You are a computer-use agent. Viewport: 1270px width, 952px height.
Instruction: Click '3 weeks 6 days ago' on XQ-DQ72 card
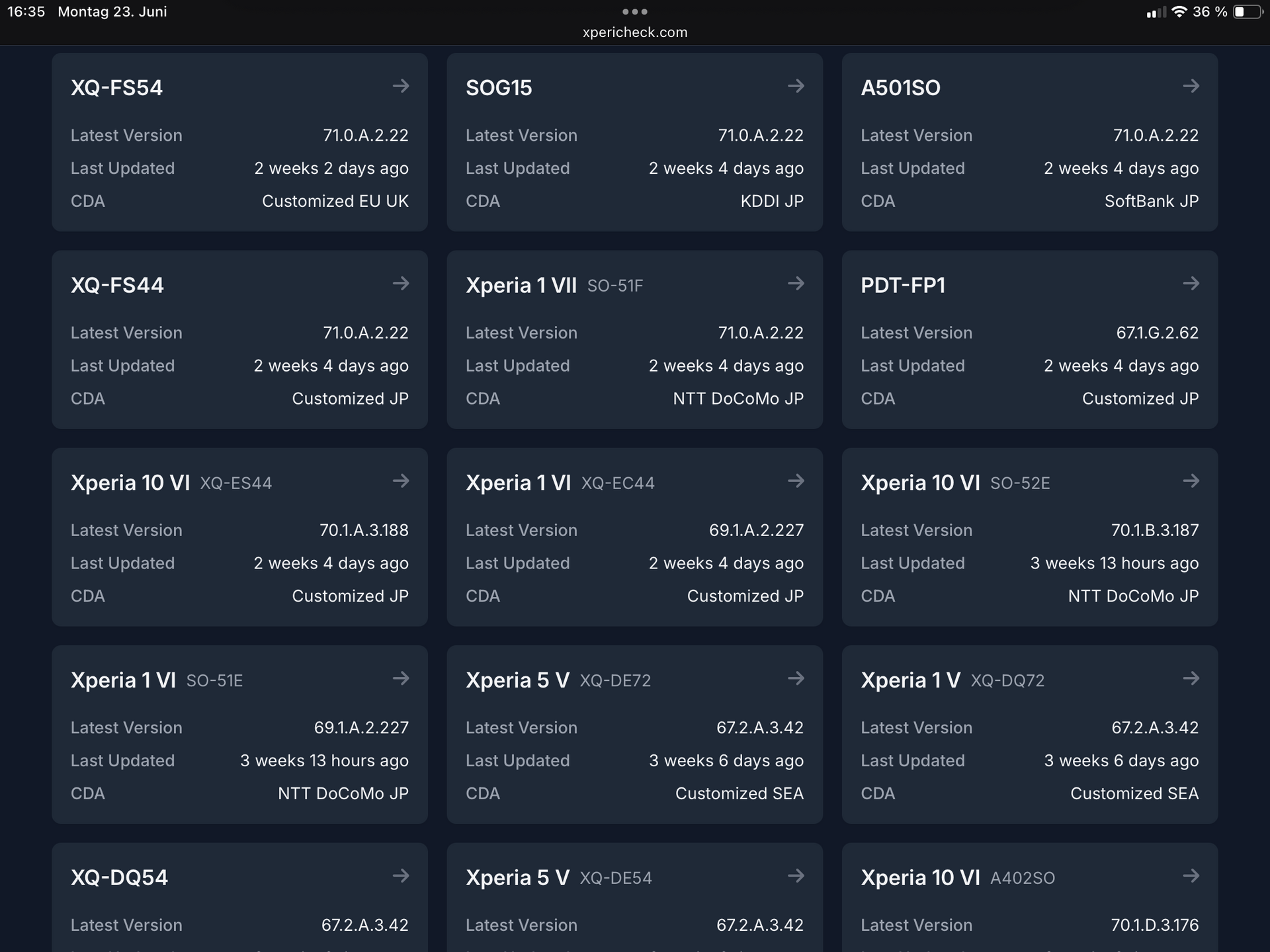point(1121,762)
